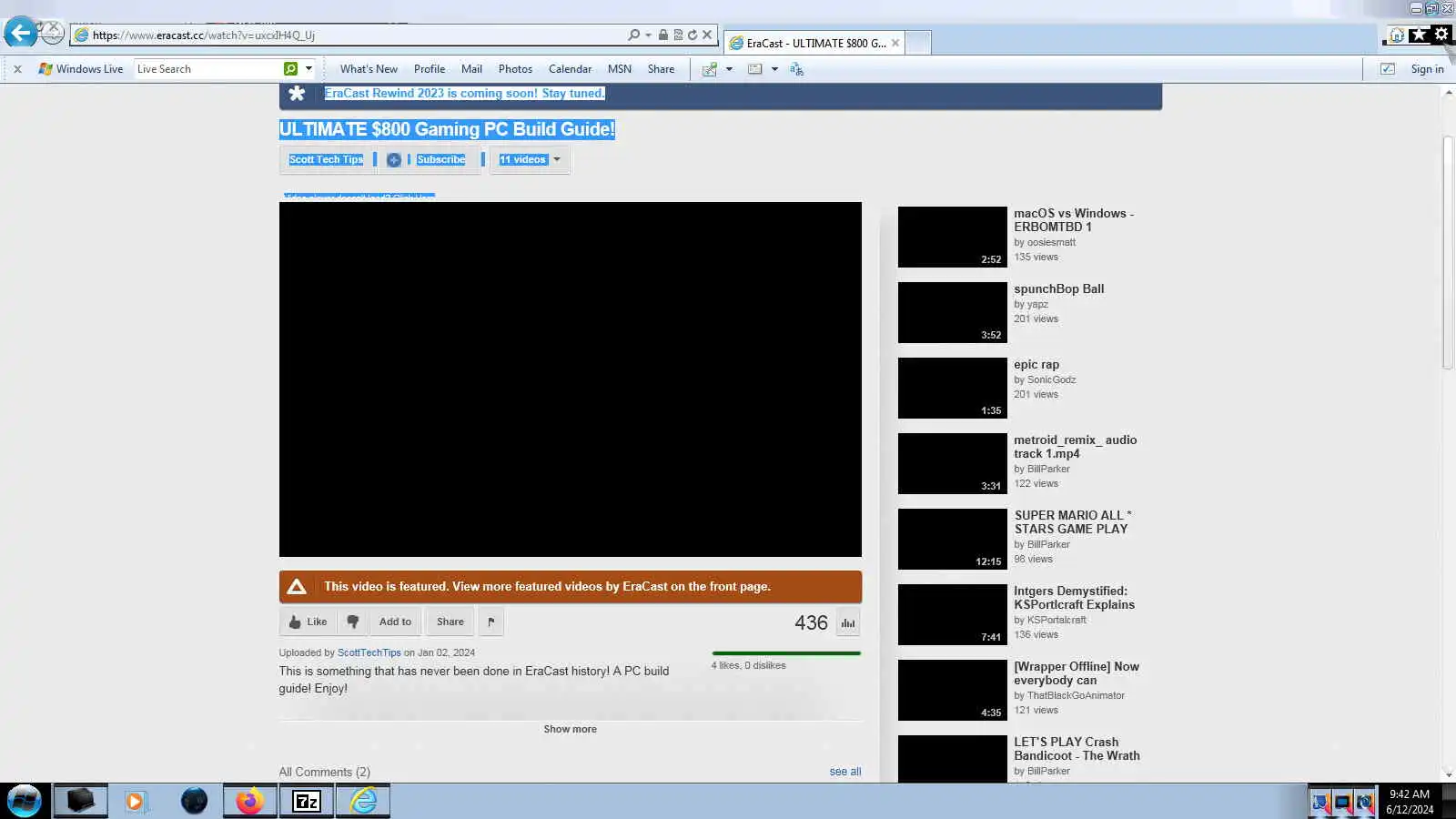Screen dimensions: 1456x819
Task: Open LET'S PLAY Crash Bandicoot video title
Action: pyautogui.click(x=1077, y=749)
